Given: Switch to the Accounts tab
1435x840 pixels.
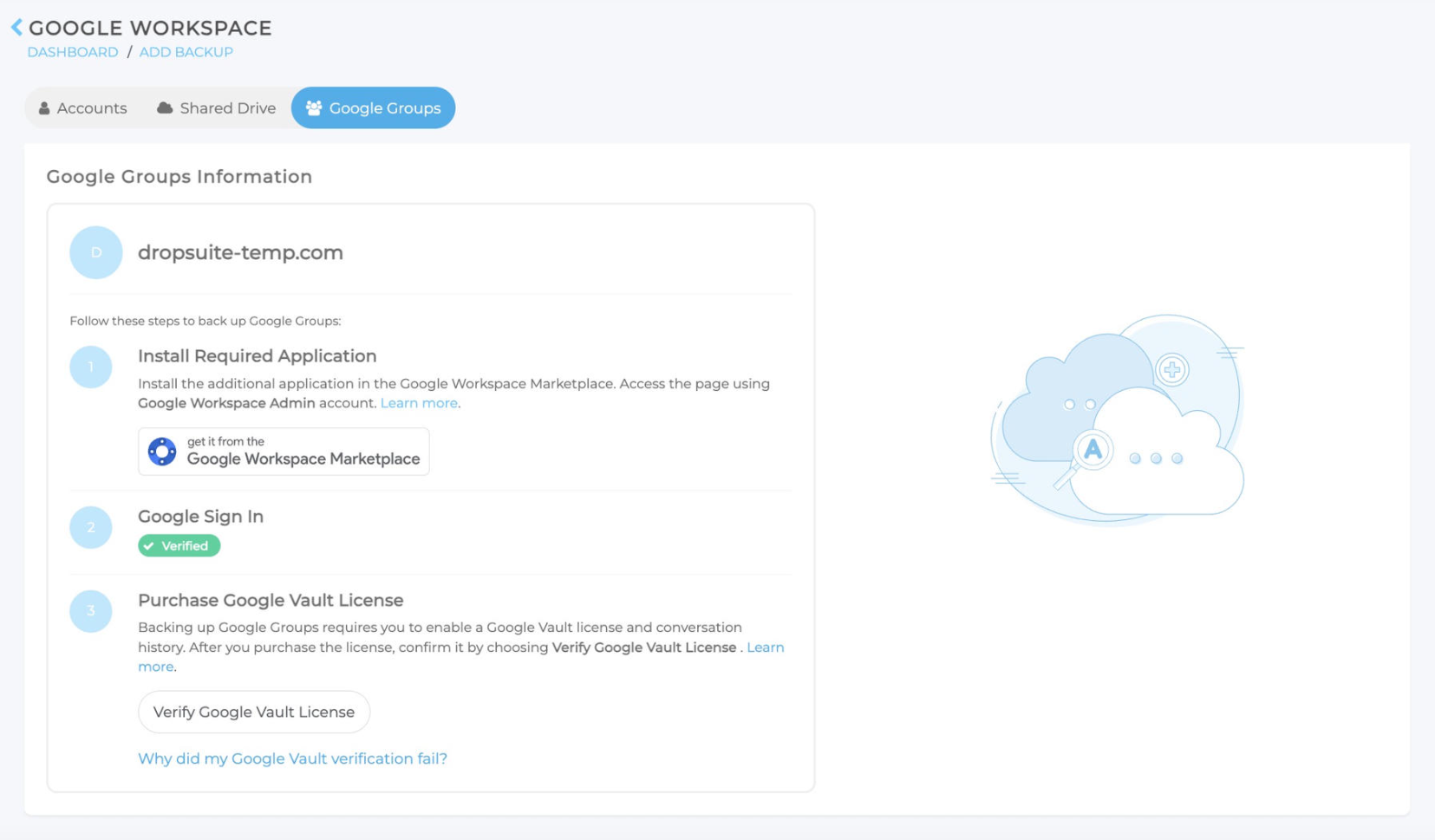Looking at the screenshot, I should [83, 108].
